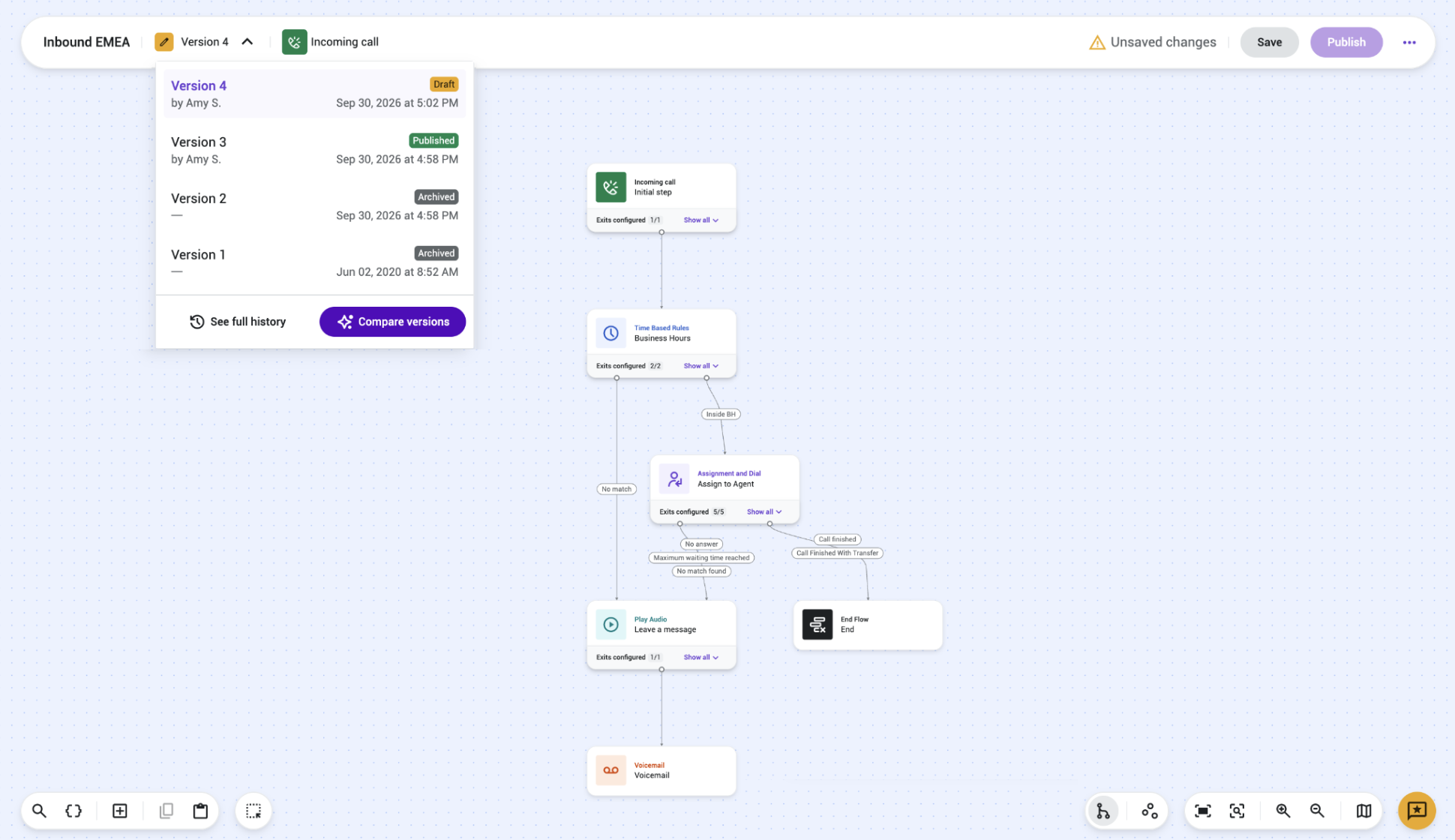Open the yellow feedback chat button
The image size is (1455, 840).
[x=1417, y=811]
